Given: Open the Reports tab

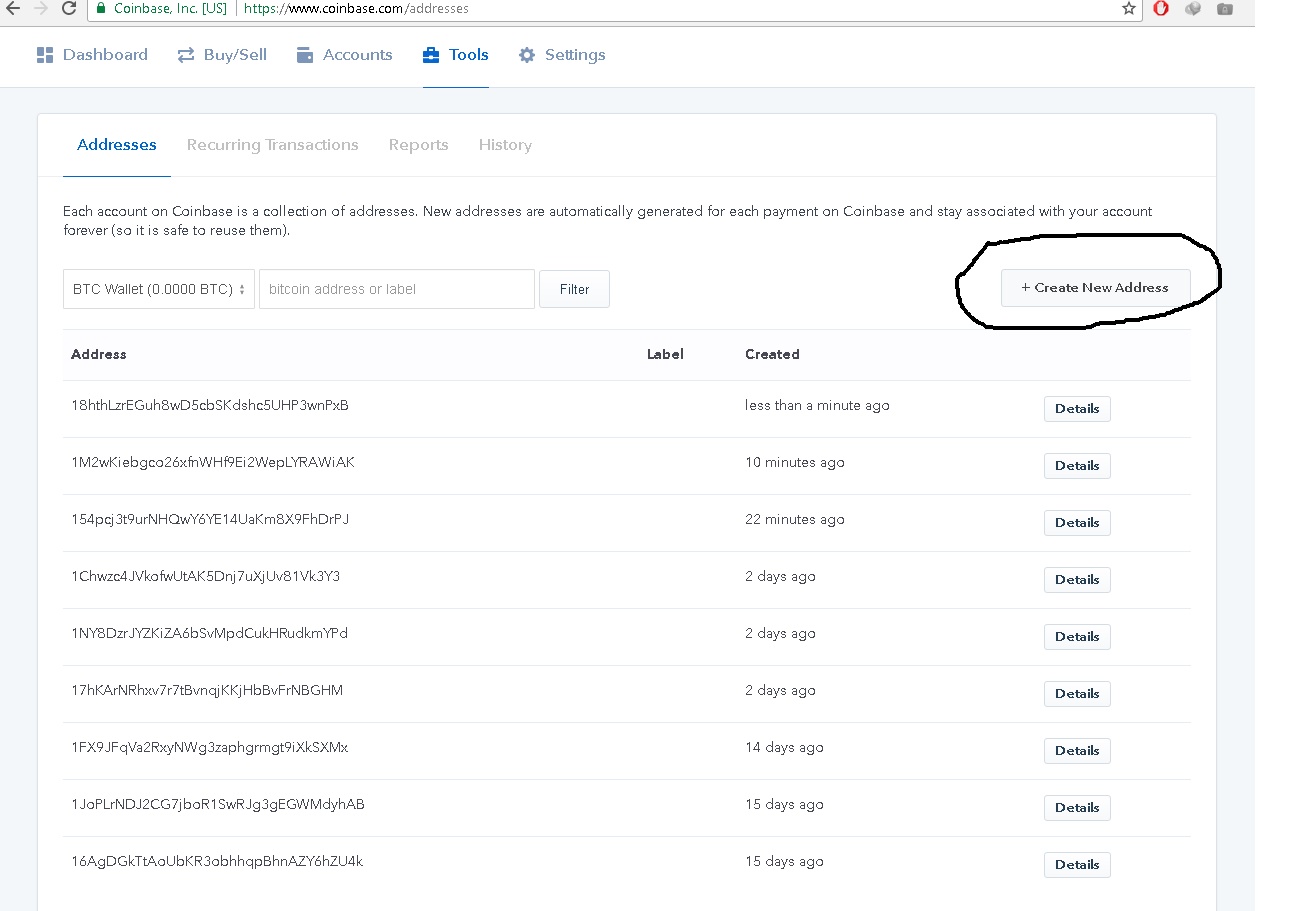Looking at the screenshot, I should [418, 145].
